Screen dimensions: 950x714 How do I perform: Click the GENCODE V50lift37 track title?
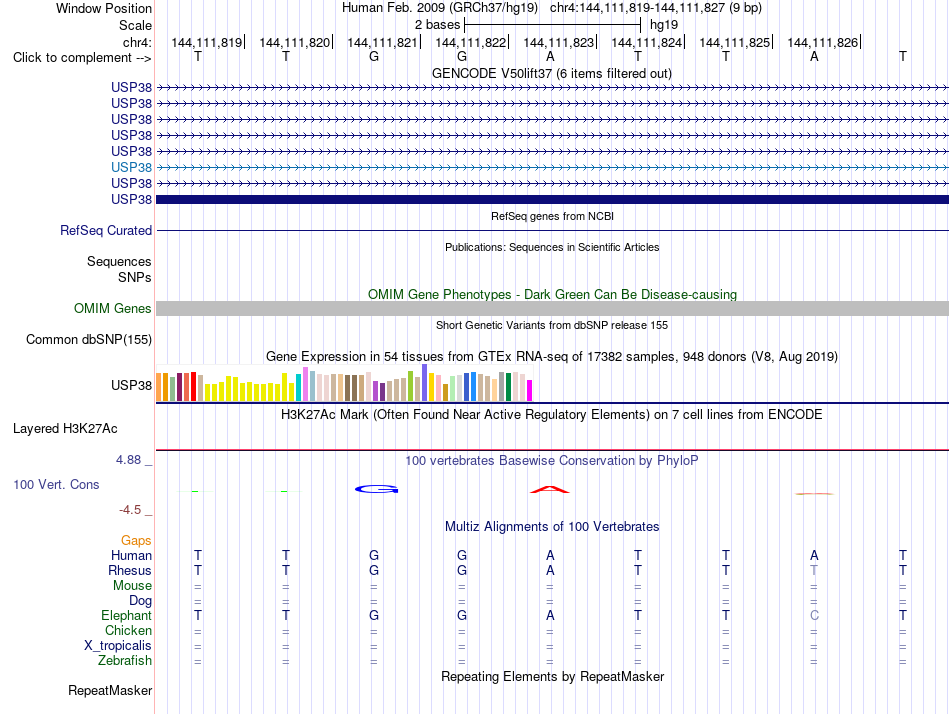click(552, 73)
